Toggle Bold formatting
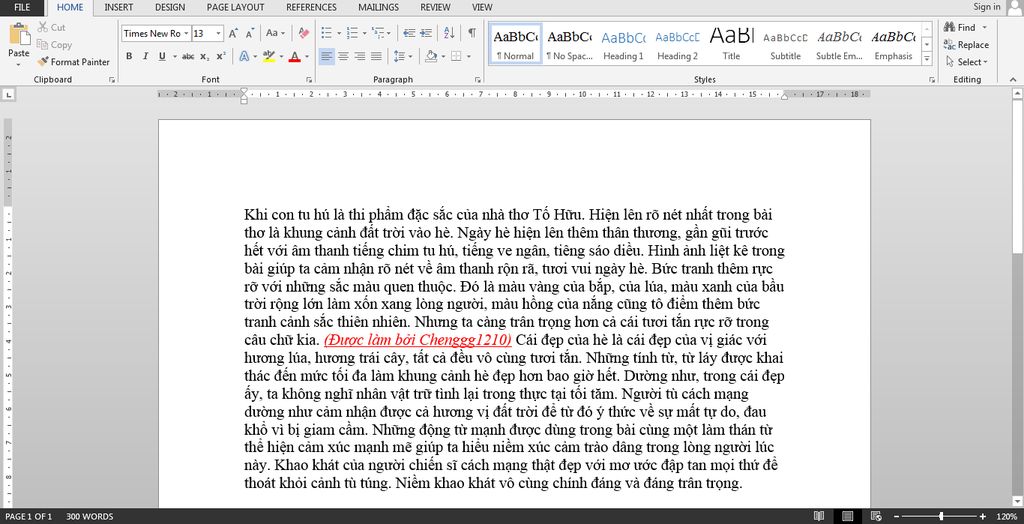 coord(129,56)
